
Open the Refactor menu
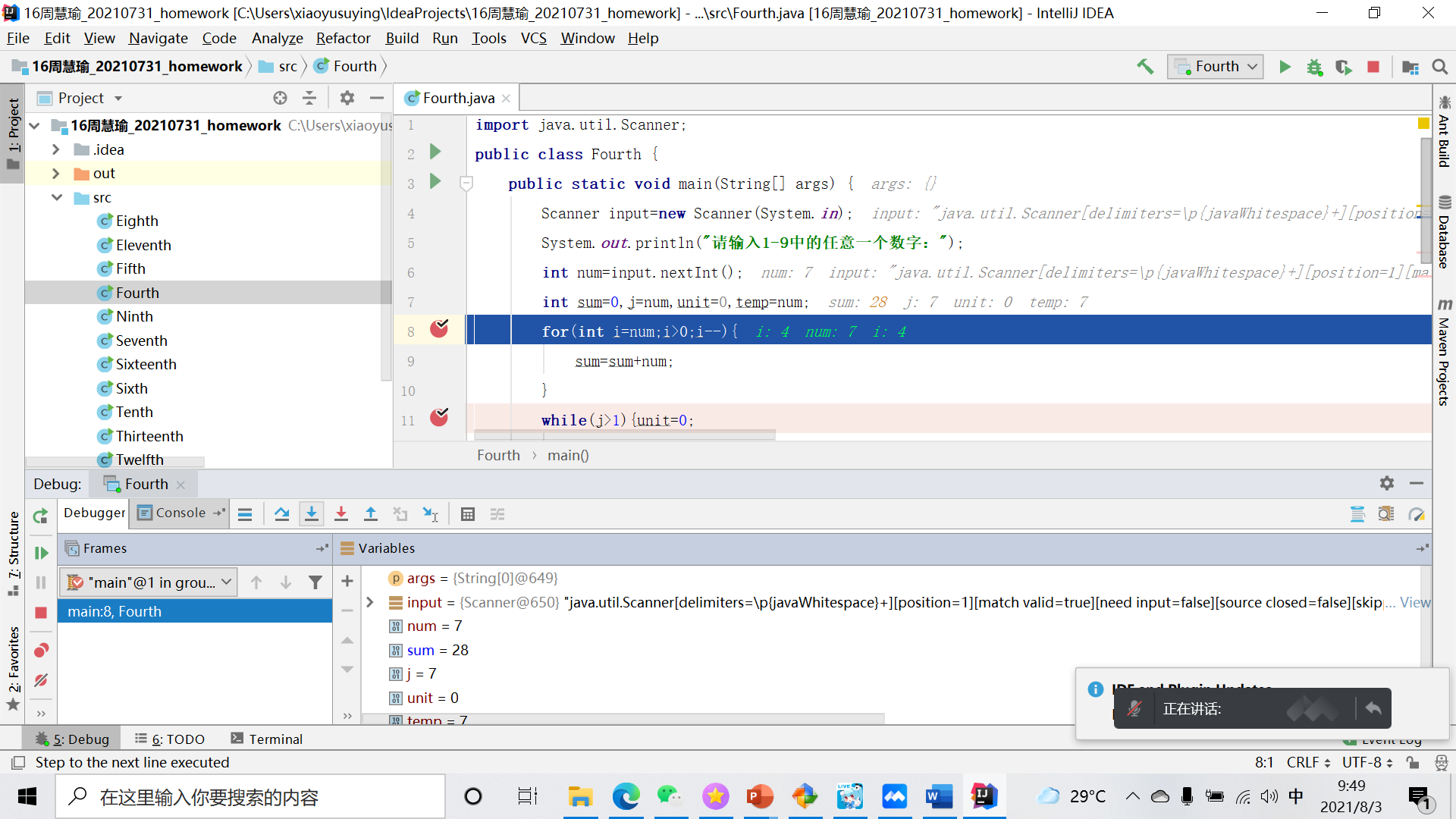pos(343,38)
